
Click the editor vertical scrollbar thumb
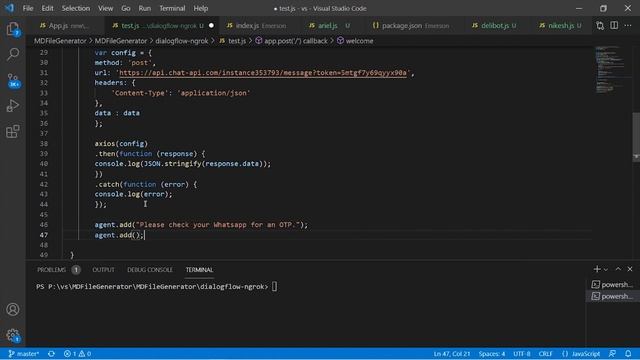point(636,137)
